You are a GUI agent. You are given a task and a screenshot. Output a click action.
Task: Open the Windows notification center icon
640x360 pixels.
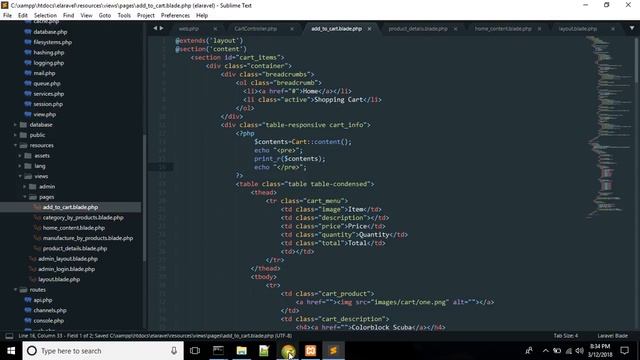click(624, 351)
